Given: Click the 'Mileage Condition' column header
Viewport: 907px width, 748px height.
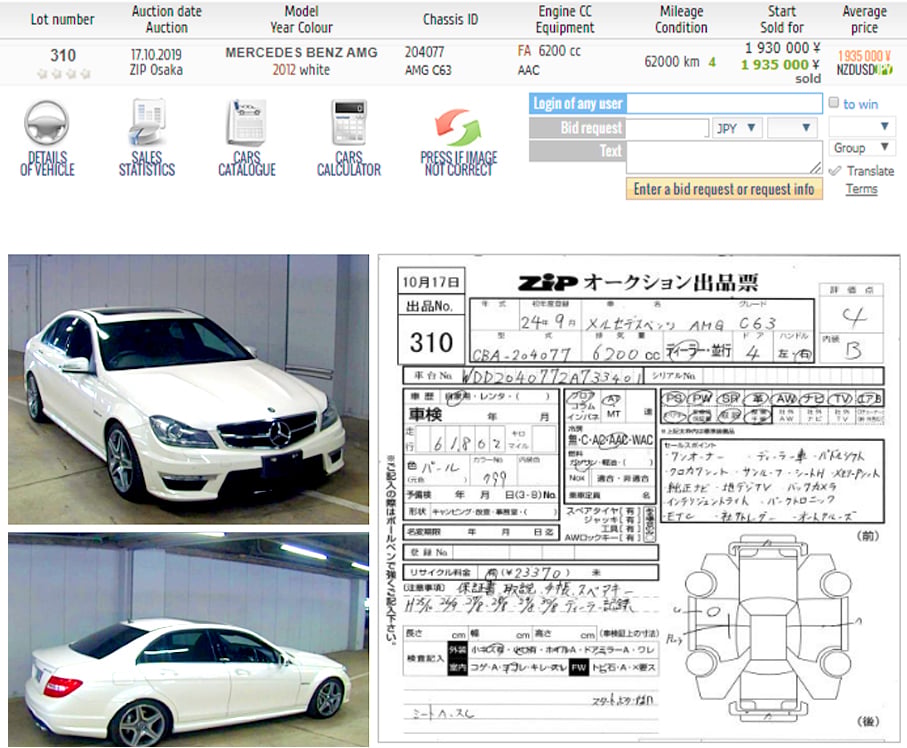Looking at the screenshot, I should click(x=681, y=19).
